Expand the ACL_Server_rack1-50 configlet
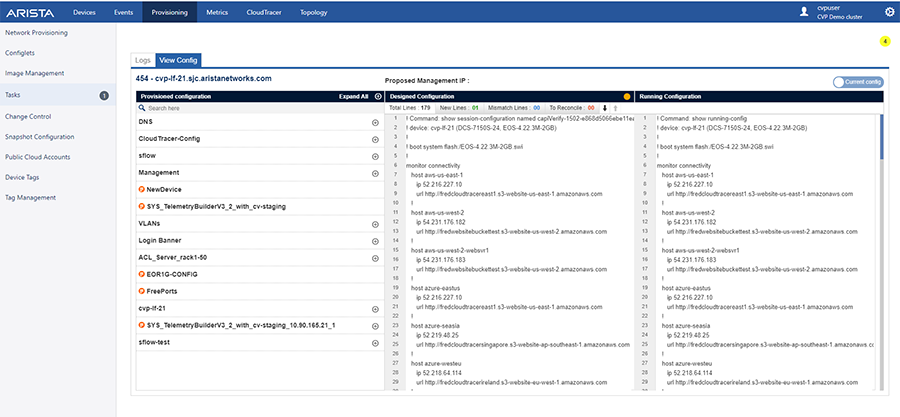 pyautogui.click(x=375, y=259)
